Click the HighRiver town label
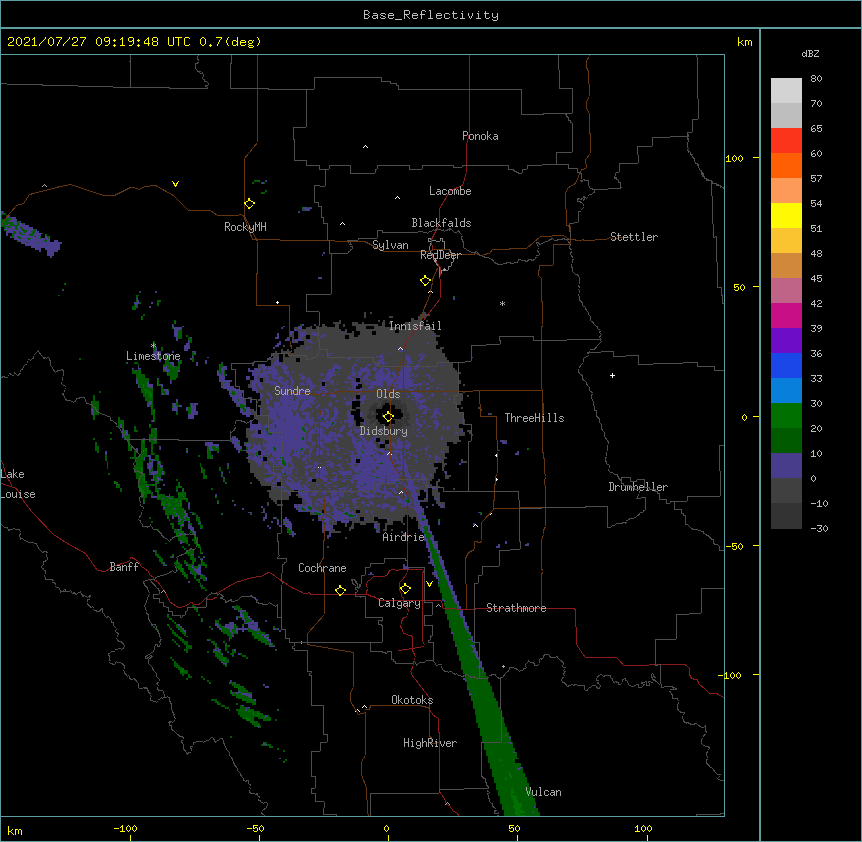Viewport: 862px width, 842px height. click(x=430, y=743)
